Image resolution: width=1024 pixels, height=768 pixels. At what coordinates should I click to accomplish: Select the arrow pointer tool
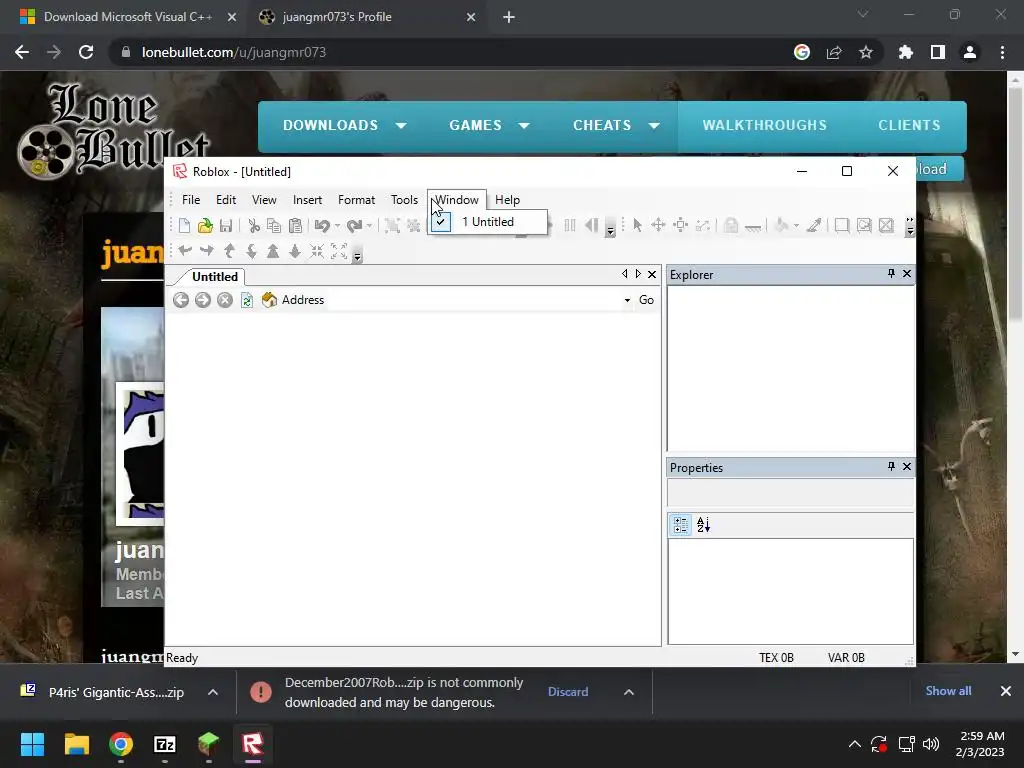pos(637,226)
